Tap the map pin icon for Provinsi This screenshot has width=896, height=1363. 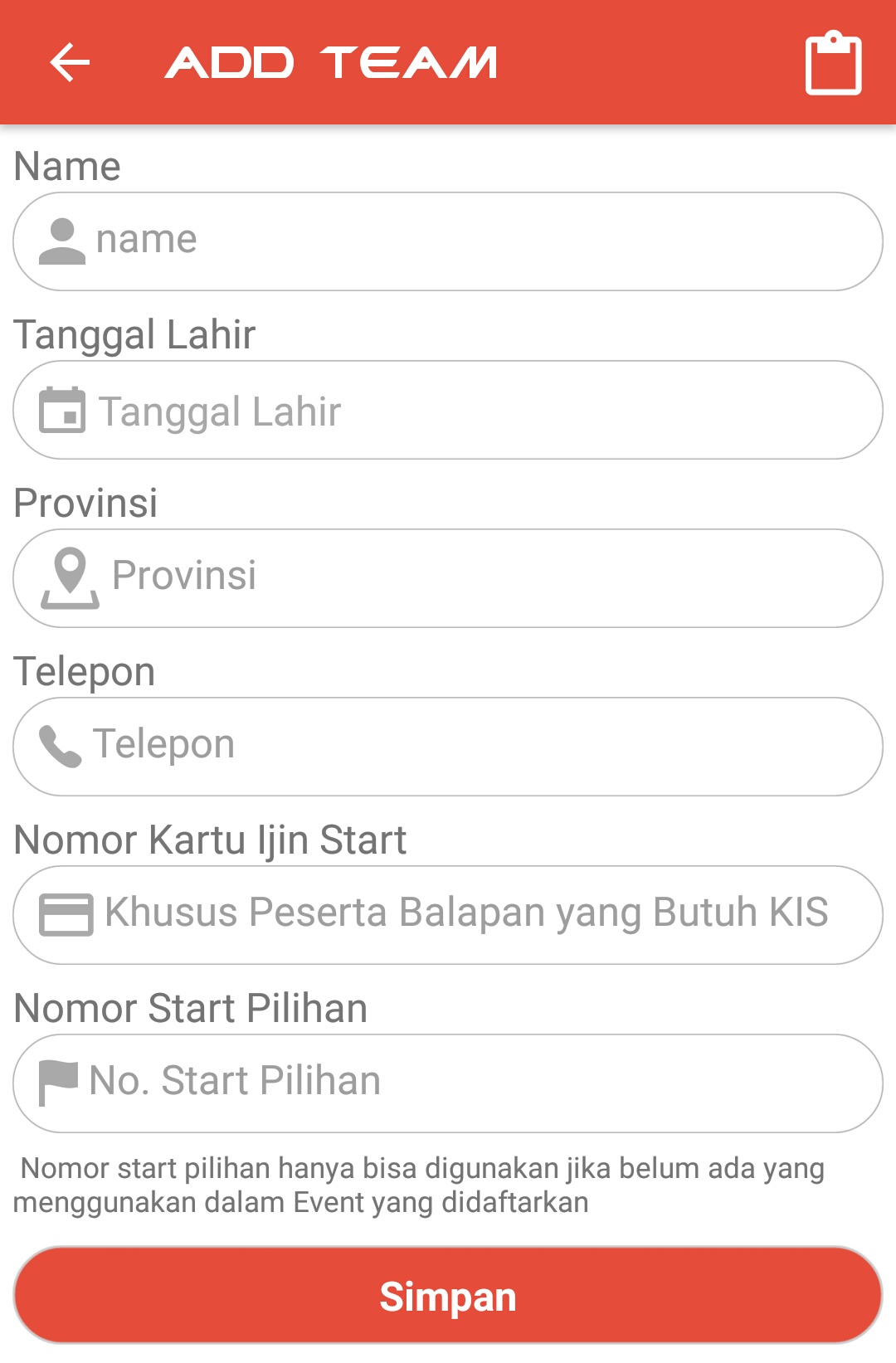pyautogui.click(x=70, y=578)
